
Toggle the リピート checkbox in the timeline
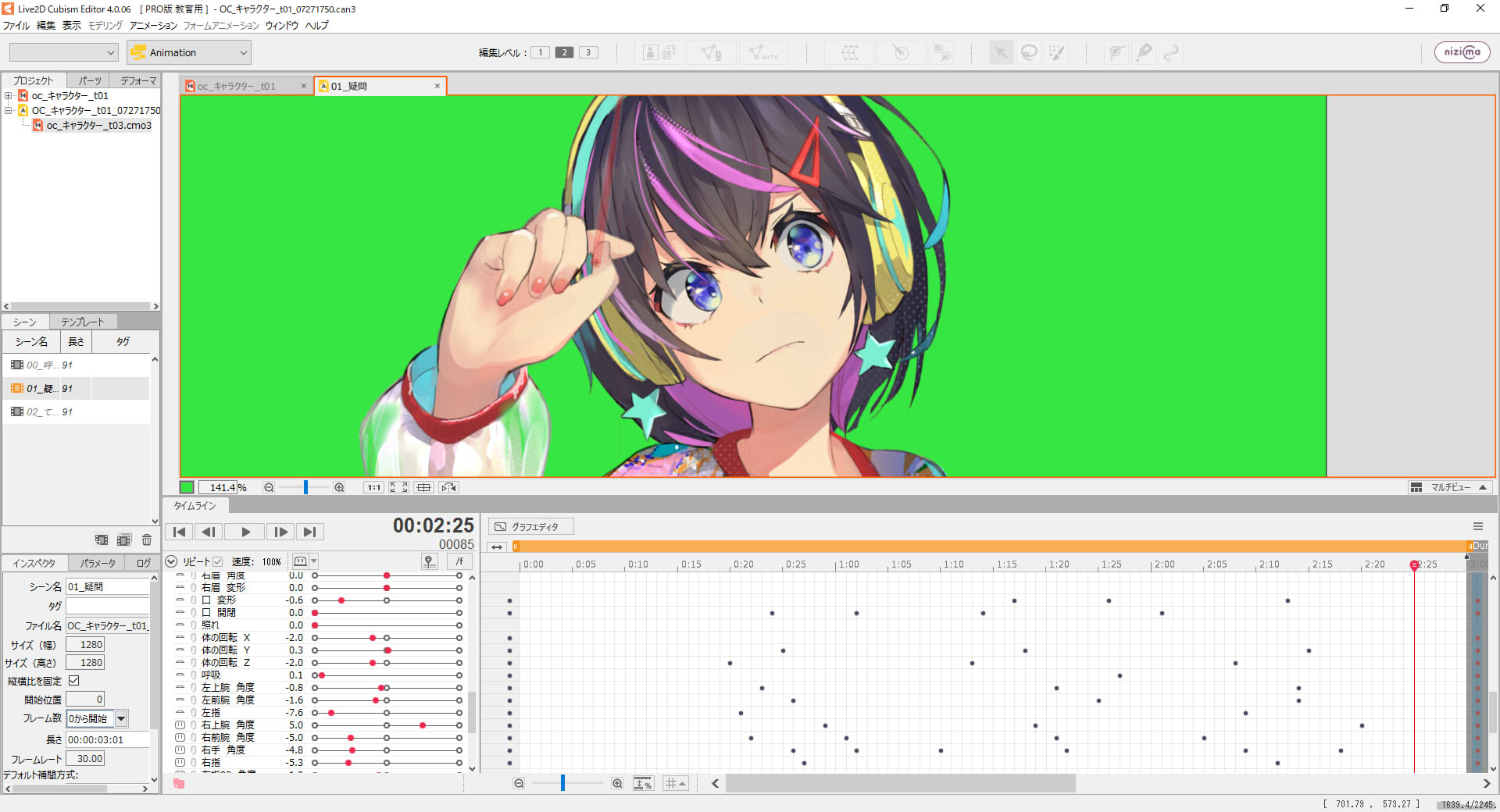click(x=217, y=561)
